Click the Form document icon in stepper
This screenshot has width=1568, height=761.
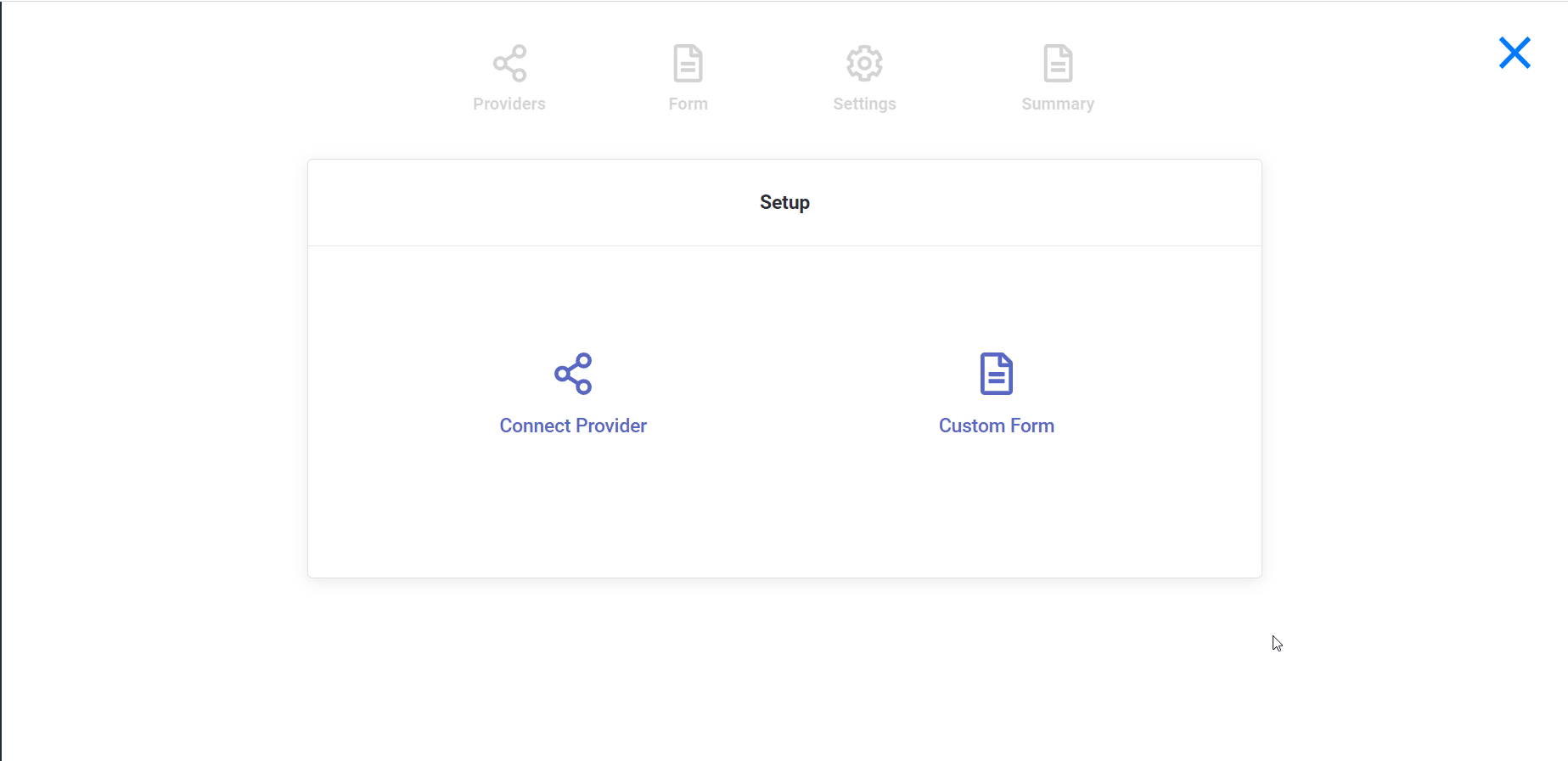click(x=688, y=64)
